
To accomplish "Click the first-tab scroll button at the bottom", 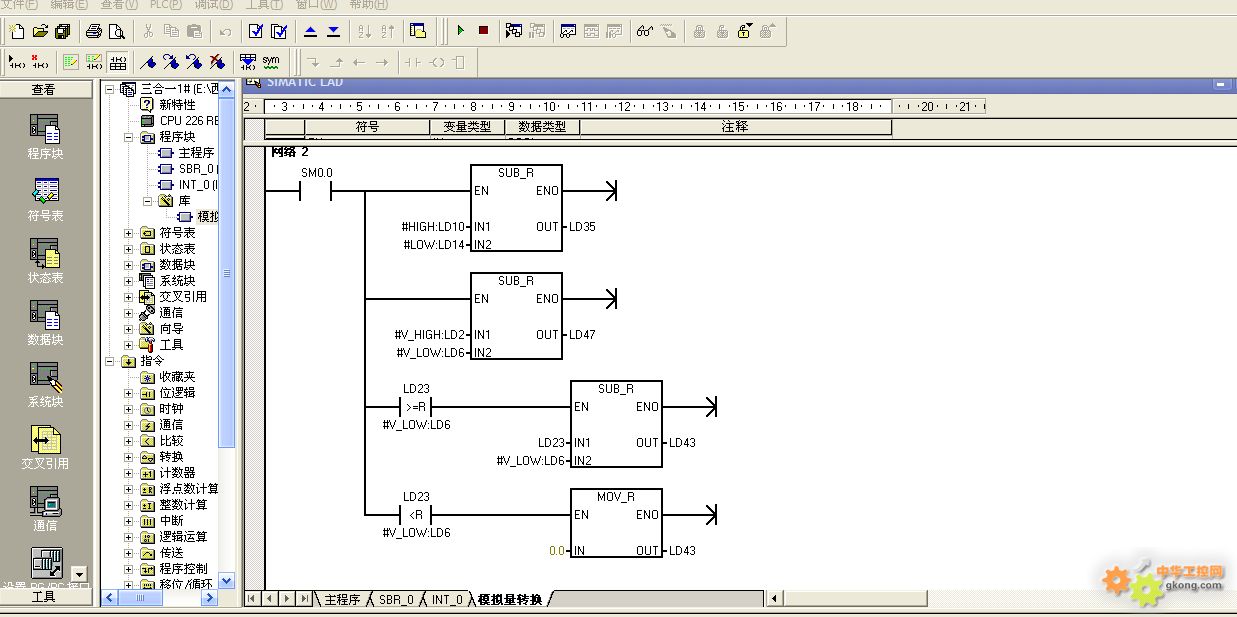I will click(252, 598).
